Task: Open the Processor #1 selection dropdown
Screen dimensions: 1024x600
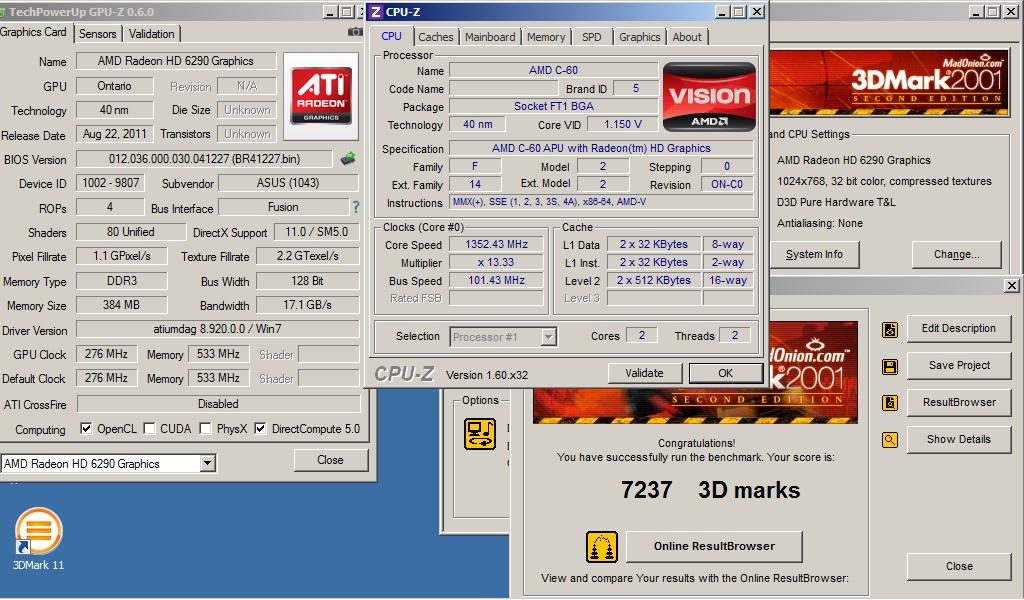Action: pos(549,337)
